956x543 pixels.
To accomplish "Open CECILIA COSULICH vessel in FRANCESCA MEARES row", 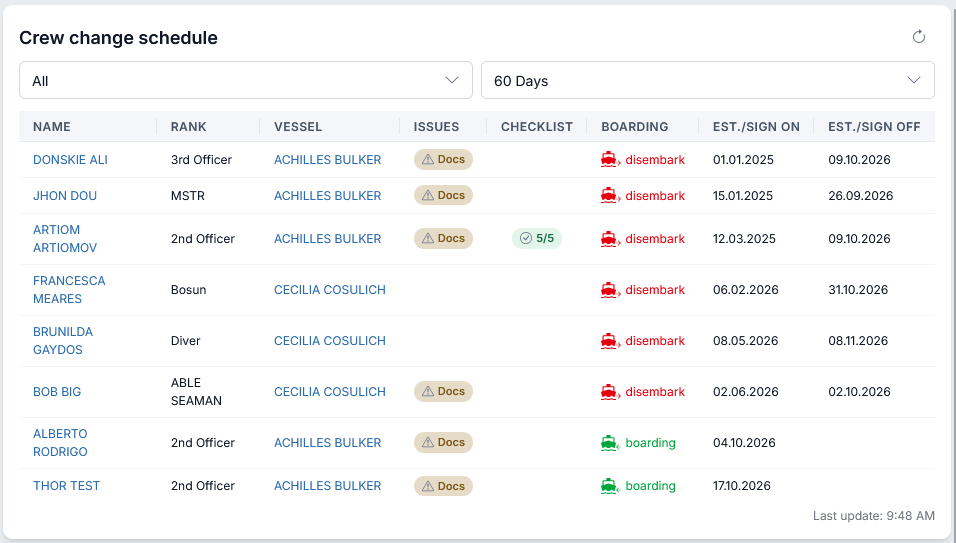I will (330, 289).
